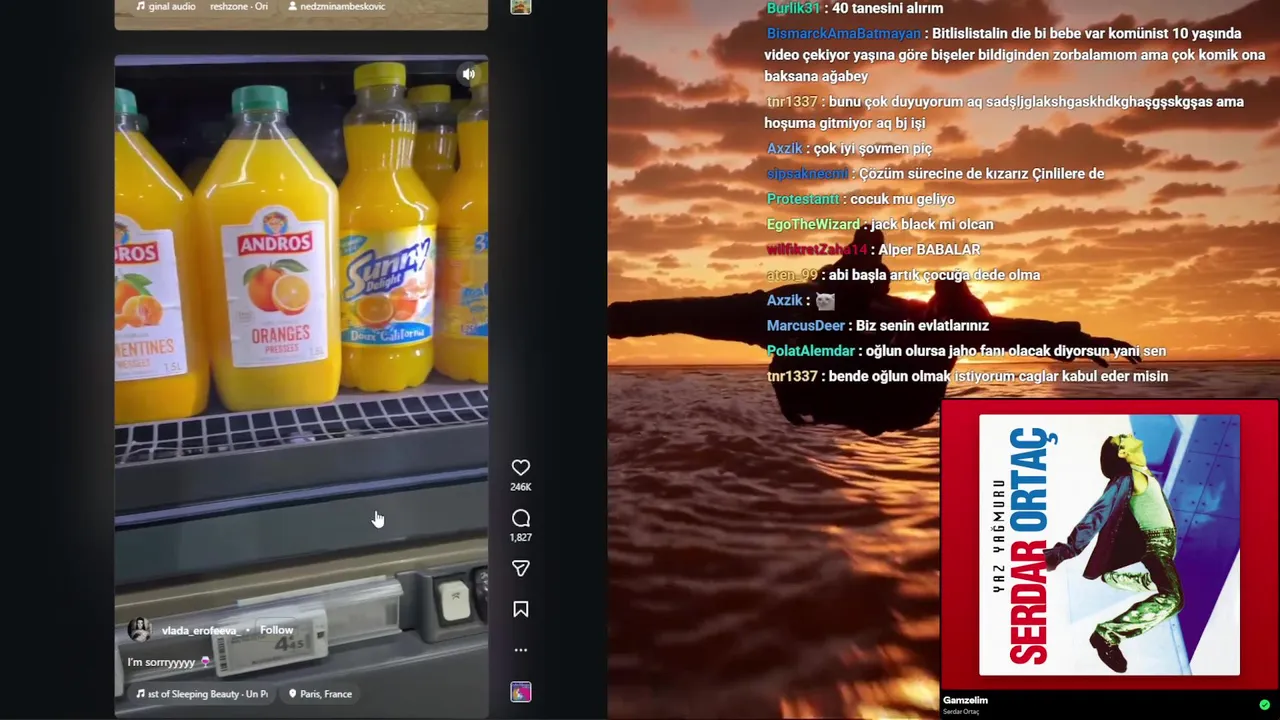Click the cat emote in Axzik's message
This screenshot has height=720, width=1280.
coord(825,301)
